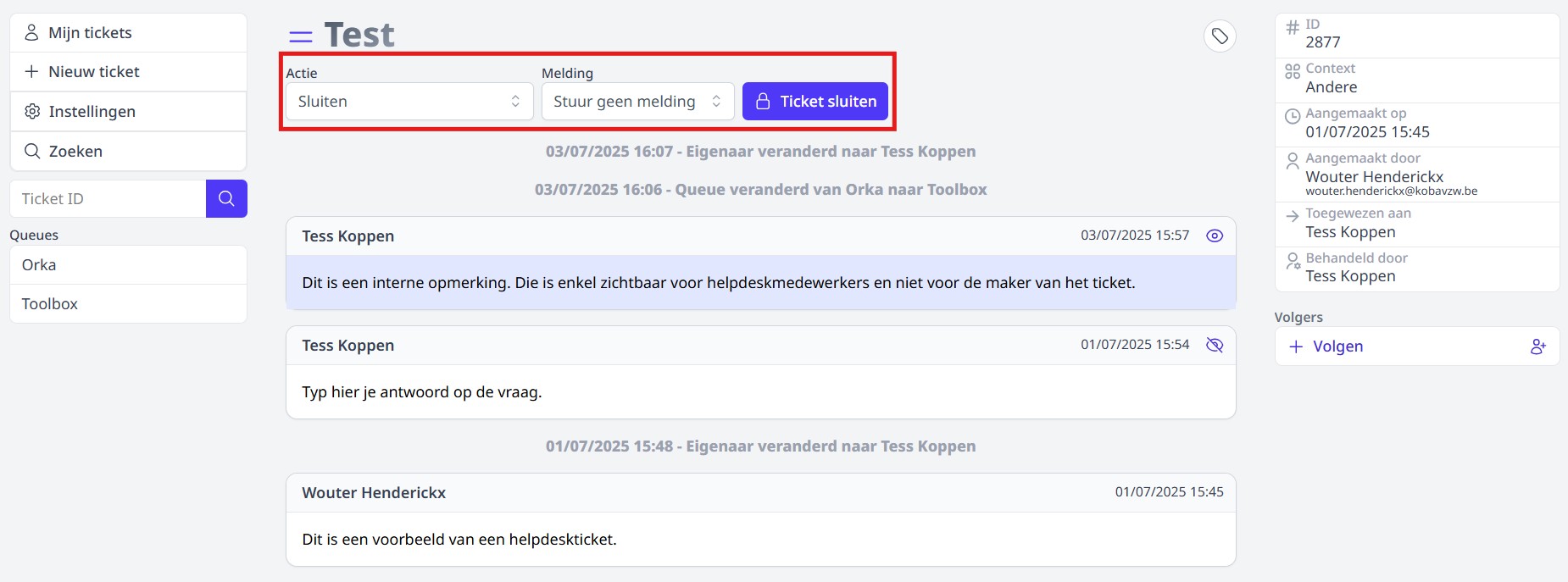Open the Actie dropdown showing Sluiten
Image resolution: width=1568 pixels, height=582 pixels.
(x=409, y=101)
